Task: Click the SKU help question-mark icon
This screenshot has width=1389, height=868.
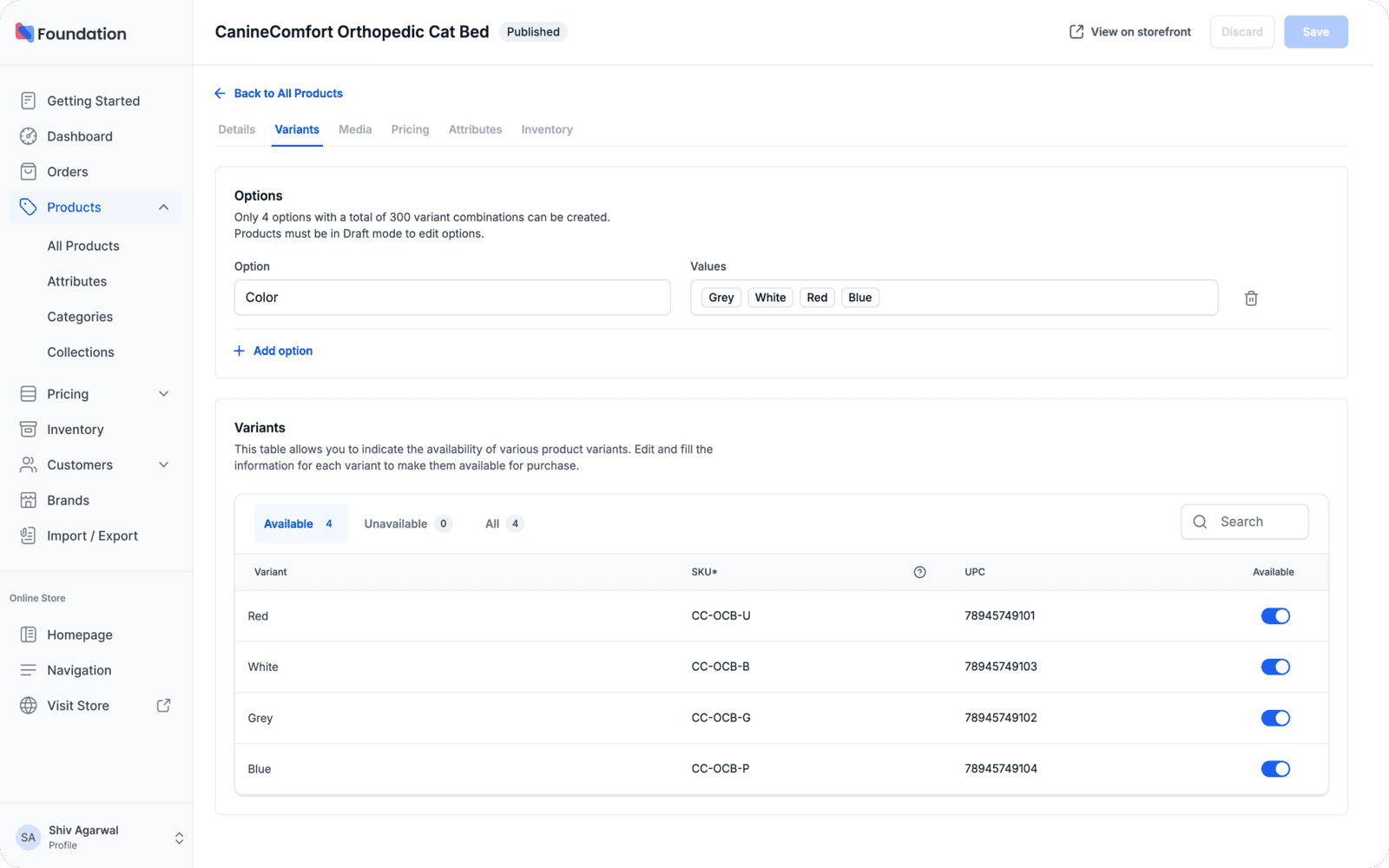Action: point(920,572)
